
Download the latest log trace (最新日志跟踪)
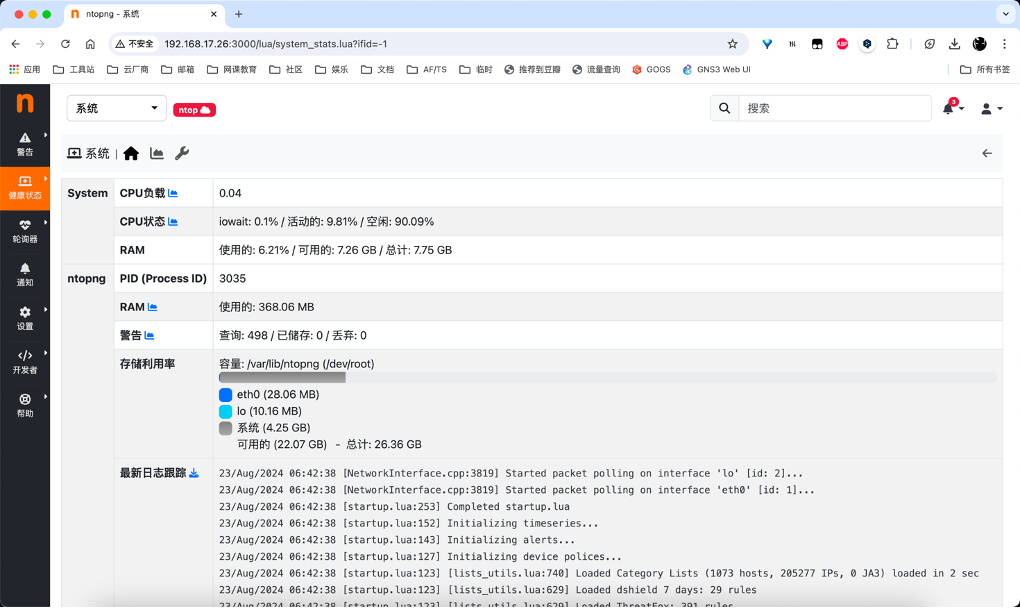(194, 473)
